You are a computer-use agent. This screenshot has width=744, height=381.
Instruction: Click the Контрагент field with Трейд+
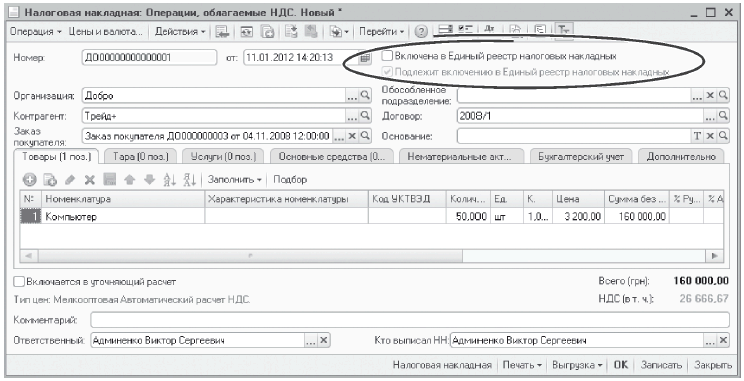point(214,115)
